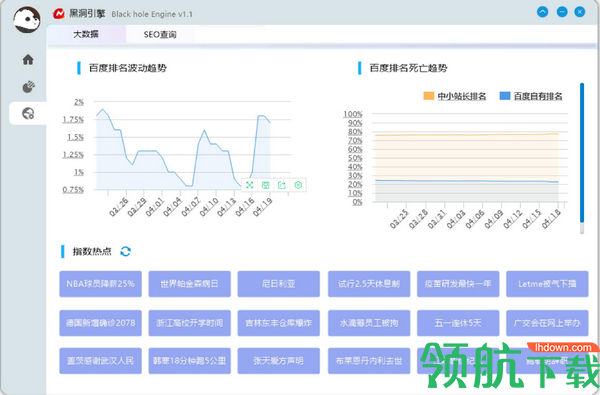This screenshot has height=395, width=600.
Task: Switch to the SEO查询 tab
Action: (160, 34)
